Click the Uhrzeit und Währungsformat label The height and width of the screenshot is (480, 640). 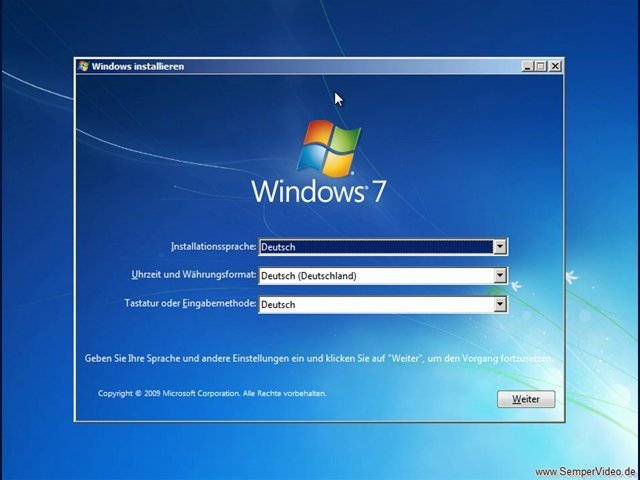tap(194, 274)
